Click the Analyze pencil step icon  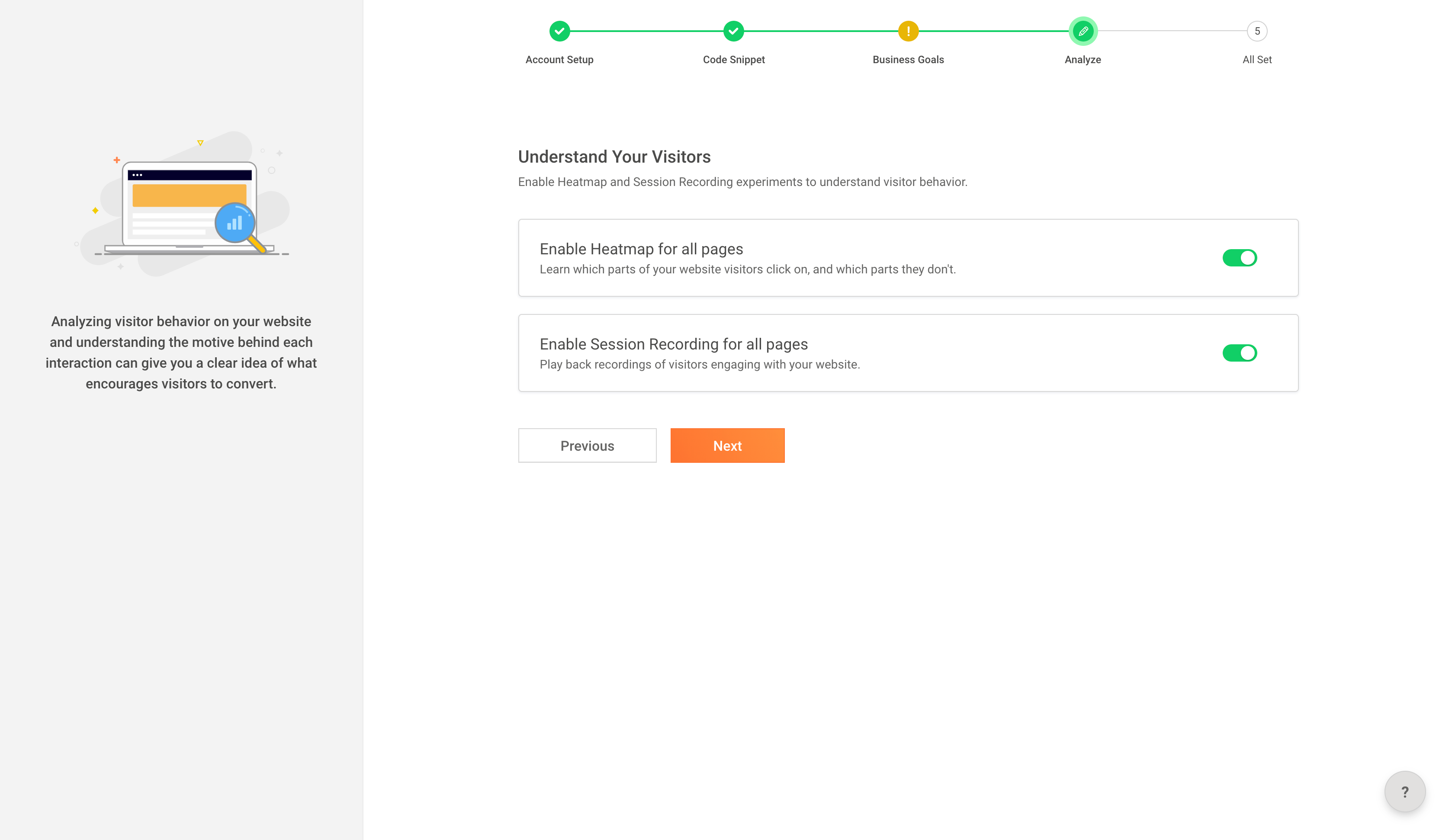pyautogui.click(x=1083, y=31)
